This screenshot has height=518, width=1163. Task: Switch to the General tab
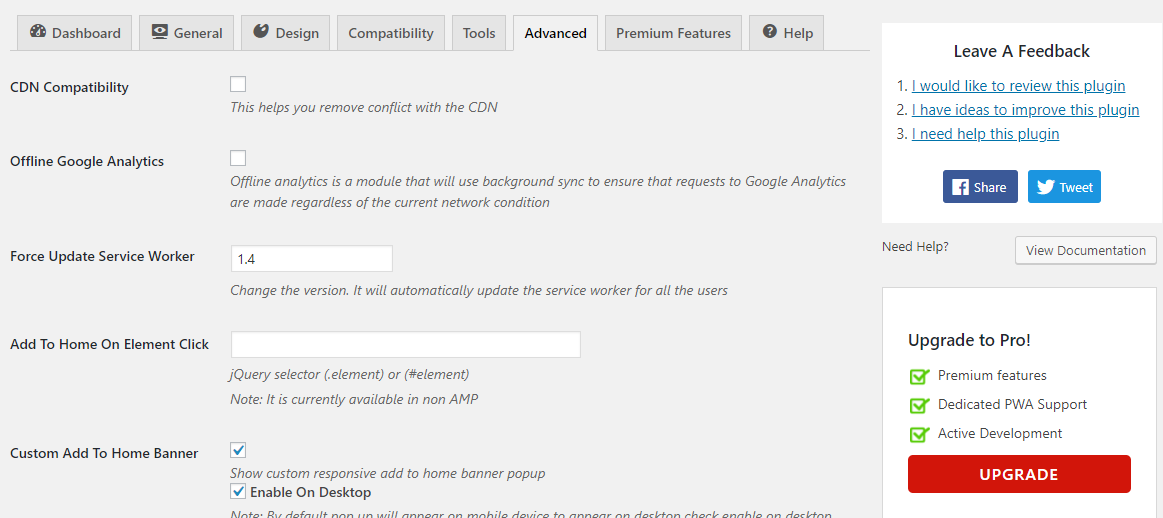tap(187, 33)
